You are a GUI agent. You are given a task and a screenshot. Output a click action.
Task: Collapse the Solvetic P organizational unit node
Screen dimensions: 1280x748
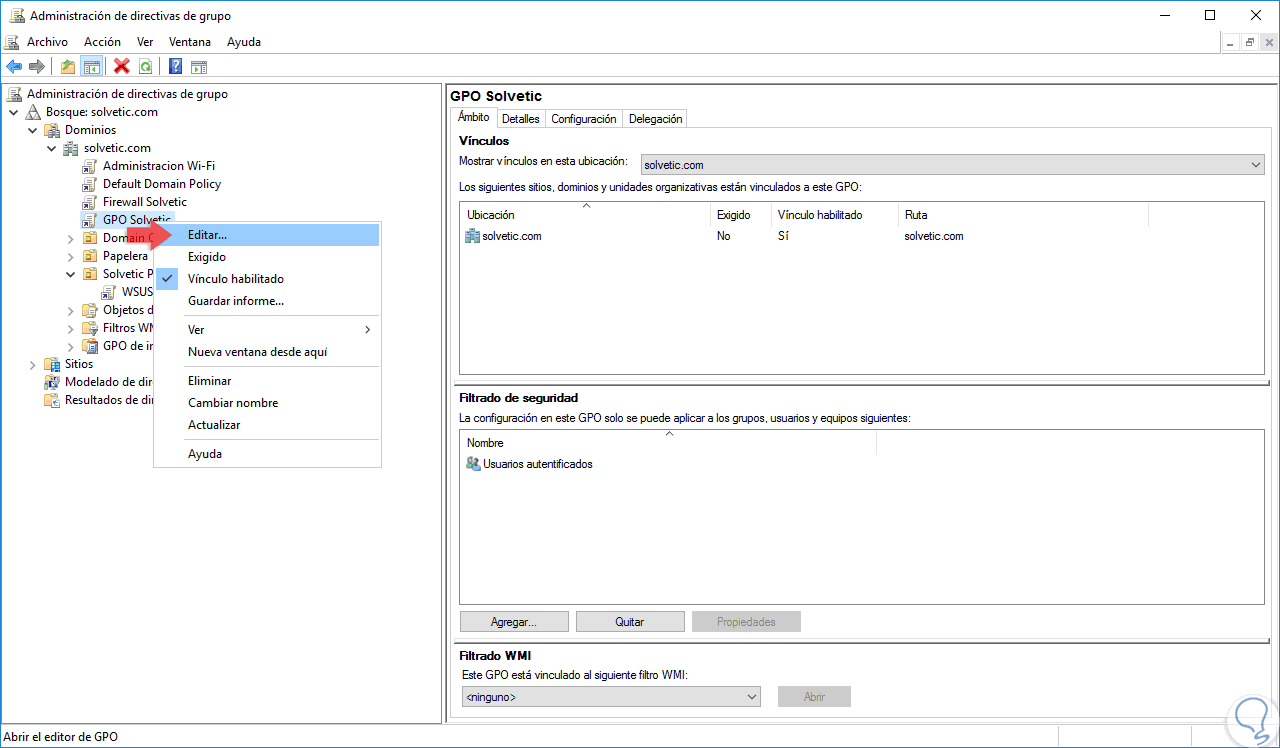click(x=71, y=274)
